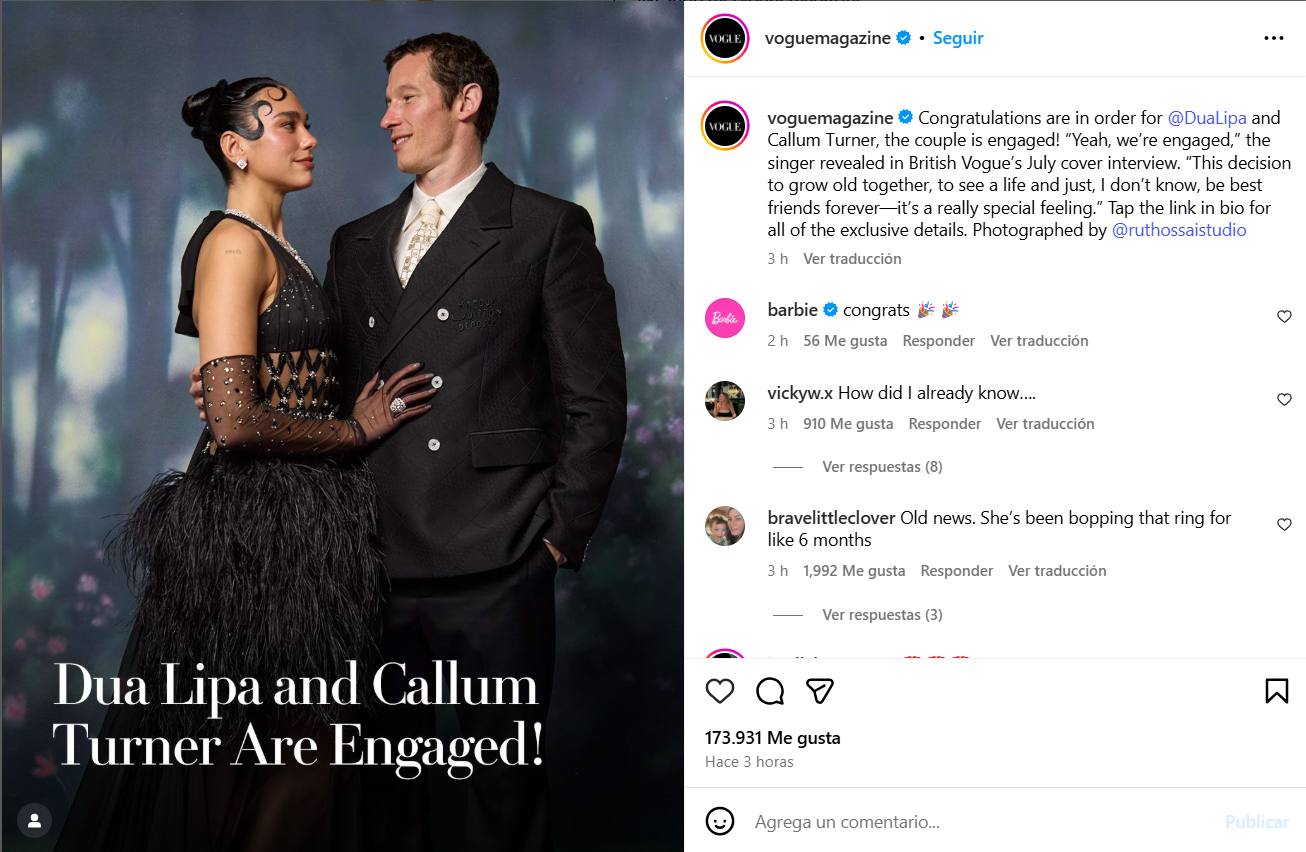Viewport: 1306px width, 852px height.
Task: Open the three-dot more options menu
Action: coord(1273,38)
